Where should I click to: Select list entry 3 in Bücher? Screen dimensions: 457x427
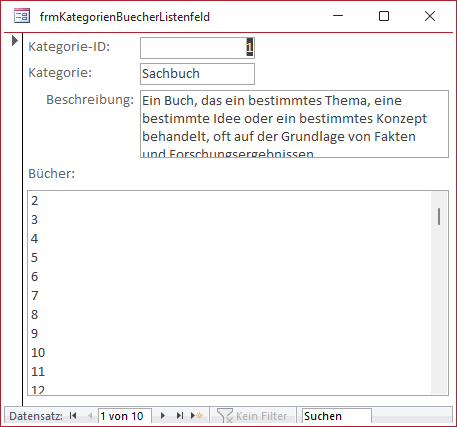229,220
